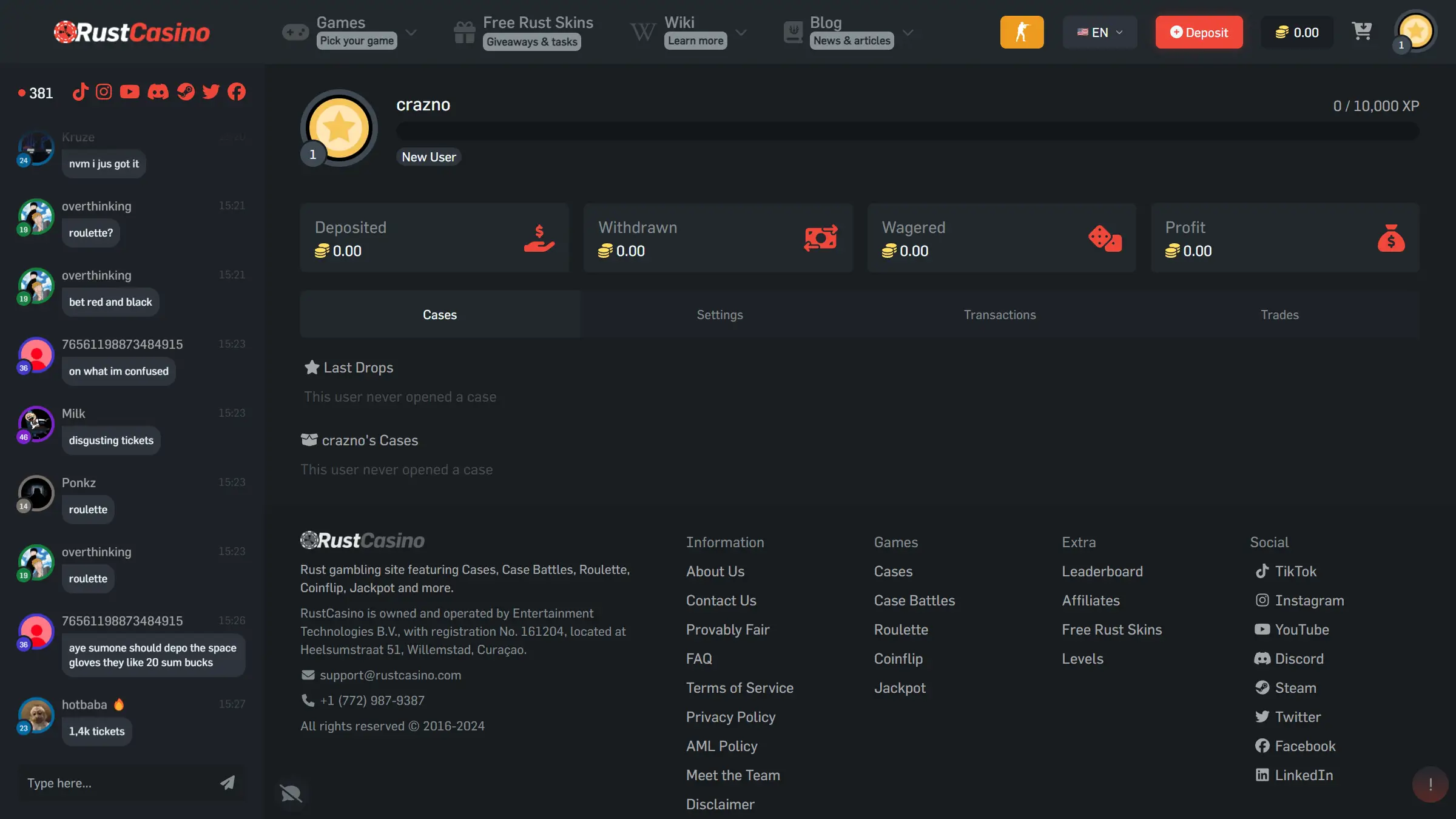Click the Withdrawn cash icon
Screen dimensions: 1456x819
click(x=821, y=238)
